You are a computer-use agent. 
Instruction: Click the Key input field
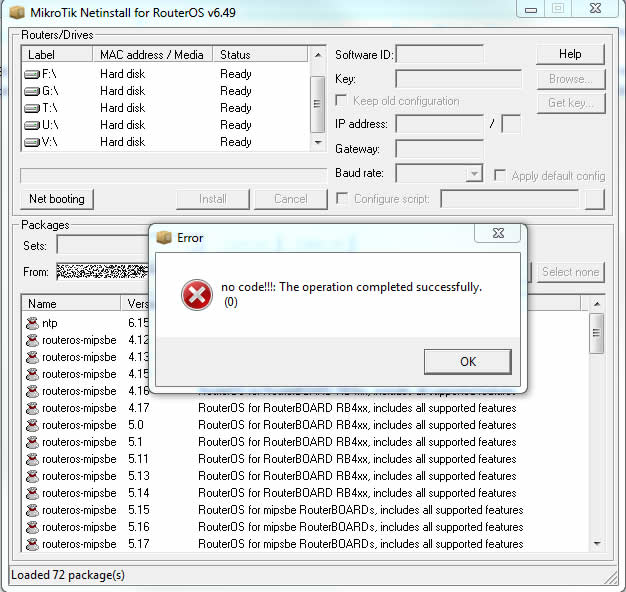point(459,79)
